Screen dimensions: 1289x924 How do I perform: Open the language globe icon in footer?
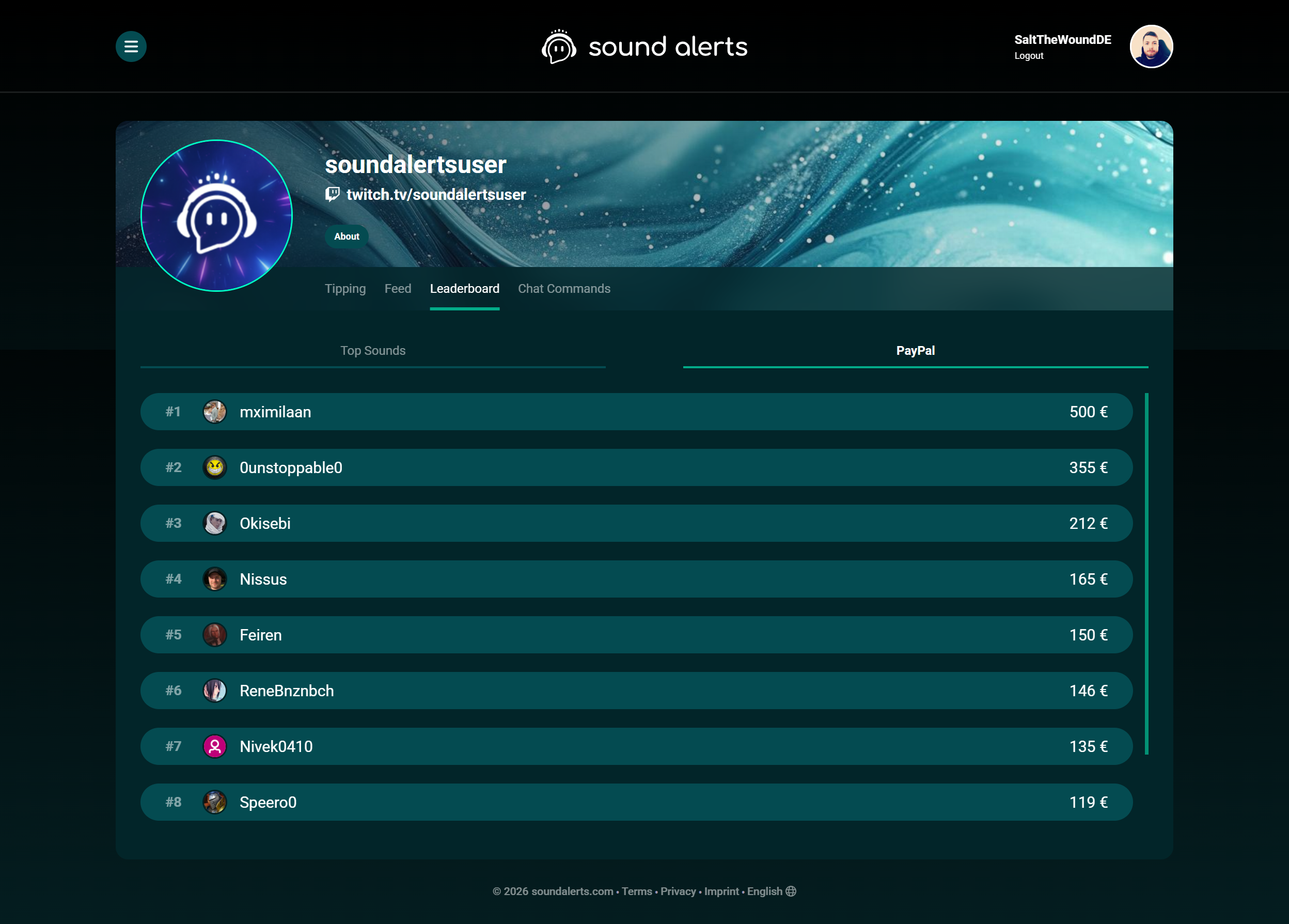[x=791, y=891]
